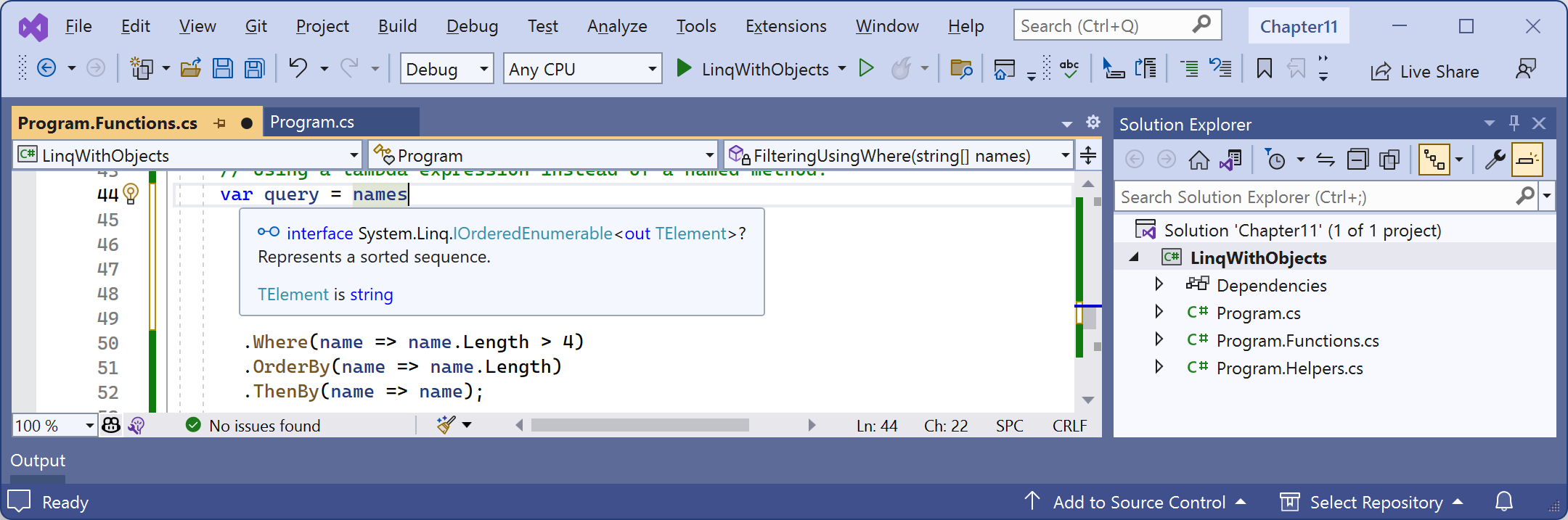Open the Analyze menu
The height and width of the screenshot is (520, 1568).
(x=617, y=26)
